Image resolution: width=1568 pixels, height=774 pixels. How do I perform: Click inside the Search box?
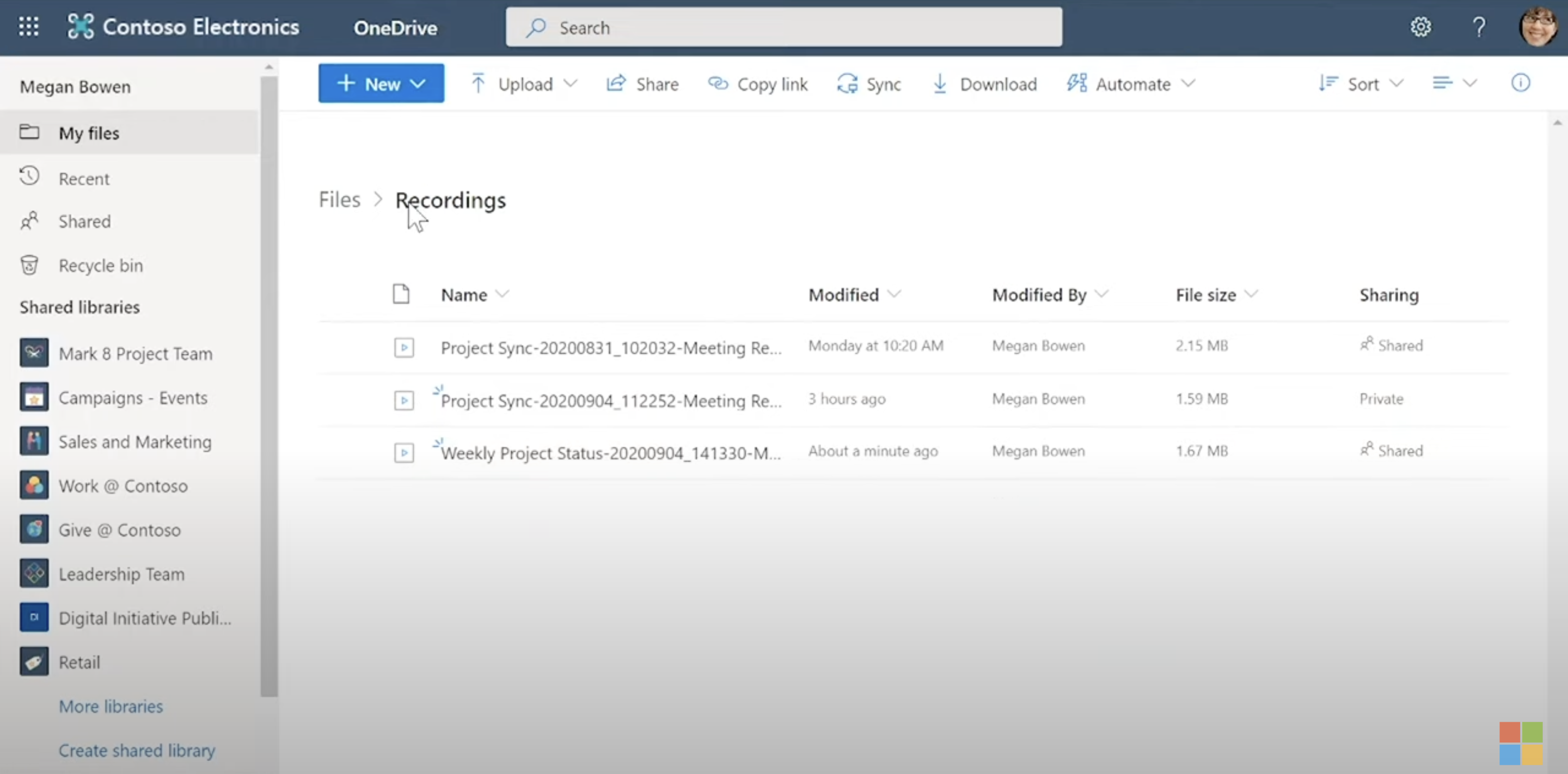(x=784, y=27)
